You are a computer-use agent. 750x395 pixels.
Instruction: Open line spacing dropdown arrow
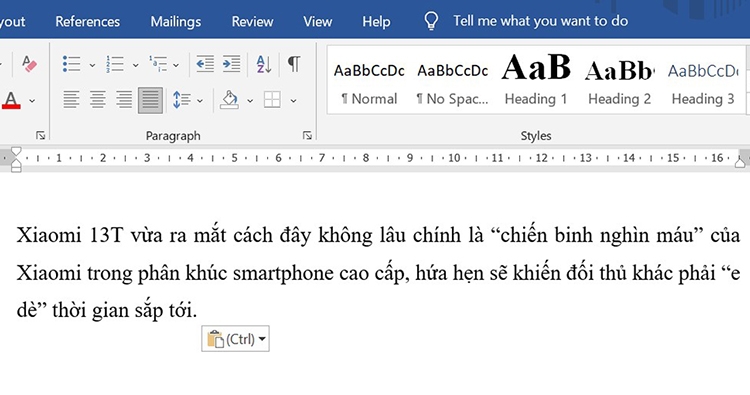[200, 100]
